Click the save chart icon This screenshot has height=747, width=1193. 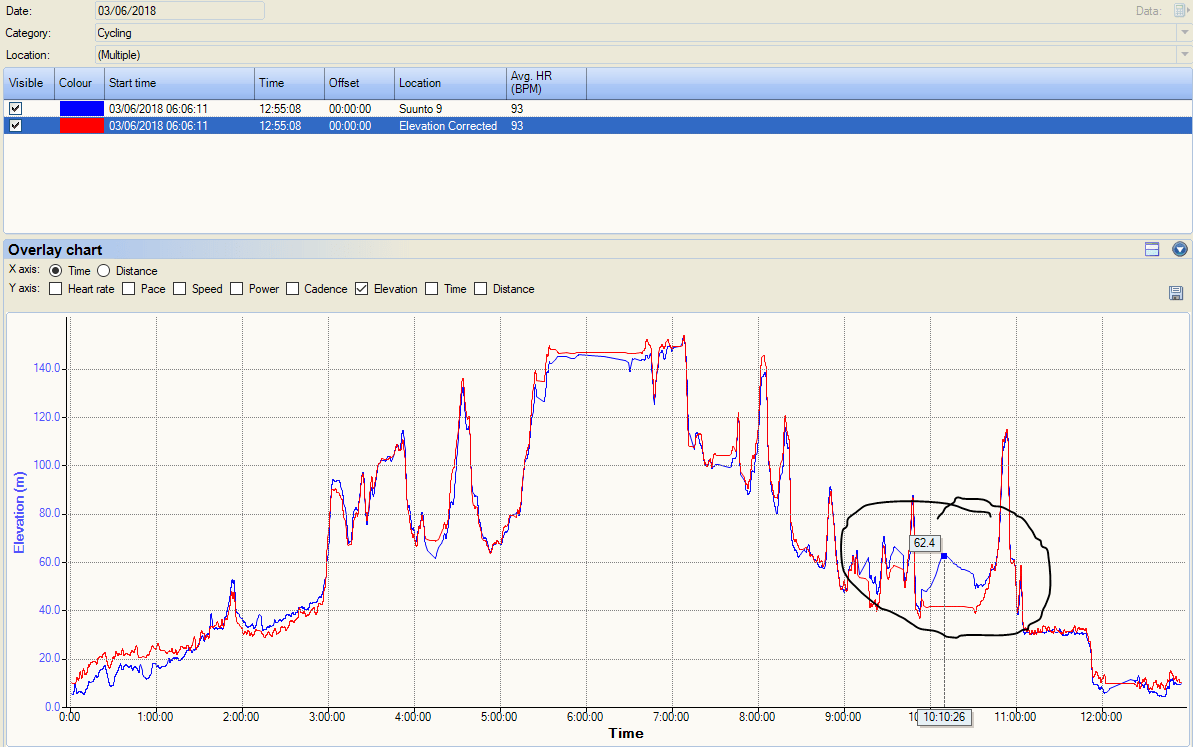(x=1176, y=293)
